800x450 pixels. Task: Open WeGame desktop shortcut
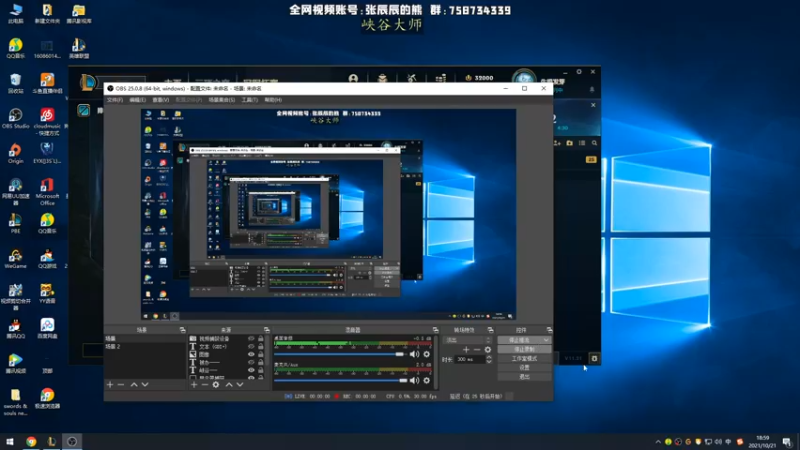(15, 259)
